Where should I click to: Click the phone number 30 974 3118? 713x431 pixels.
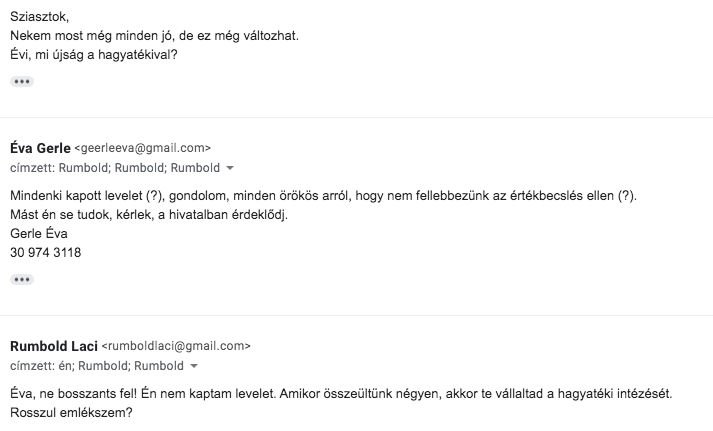coord(45,253)
